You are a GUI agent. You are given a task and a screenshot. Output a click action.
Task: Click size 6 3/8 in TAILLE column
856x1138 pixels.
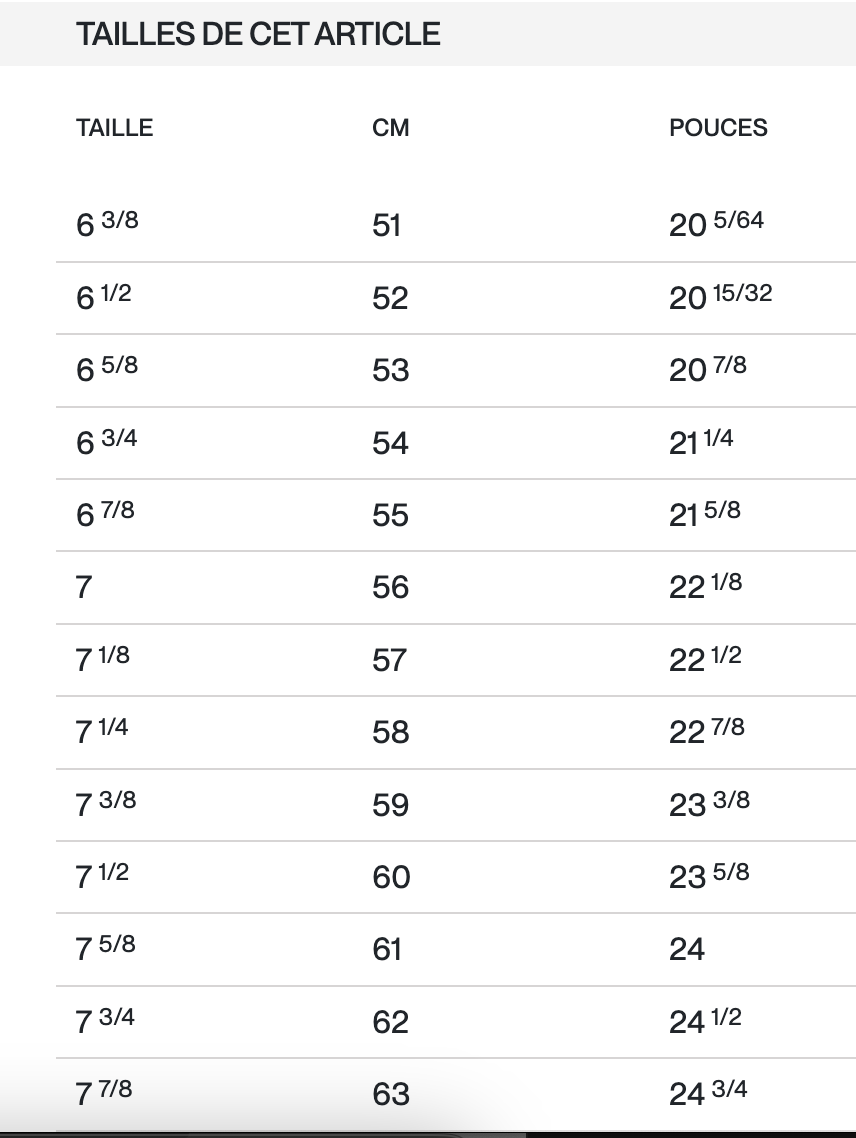click(x=107, y=224)
